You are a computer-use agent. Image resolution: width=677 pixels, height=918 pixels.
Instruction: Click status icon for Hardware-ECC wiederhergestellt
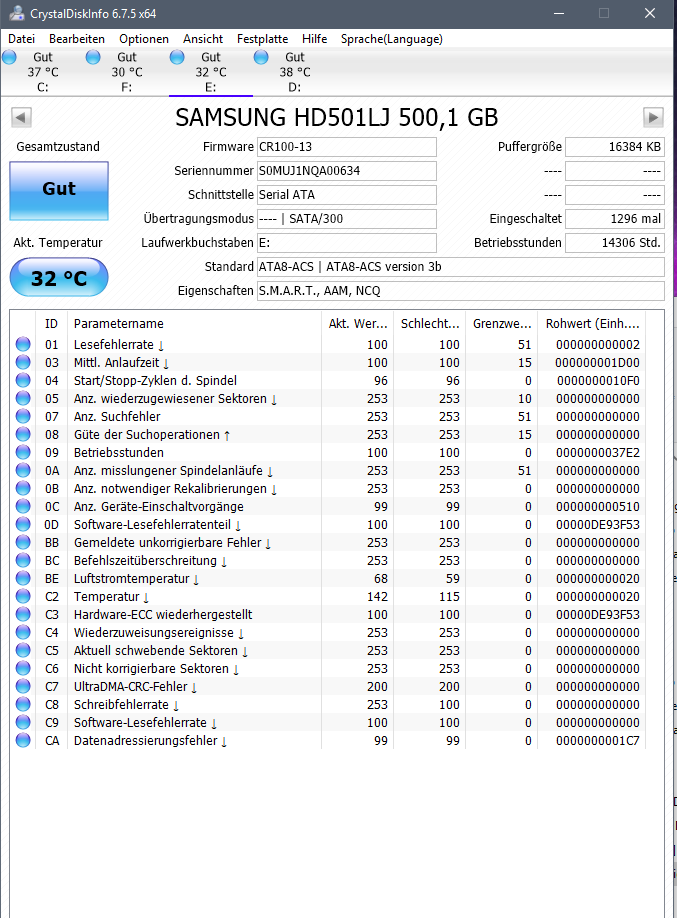(23, 614)
